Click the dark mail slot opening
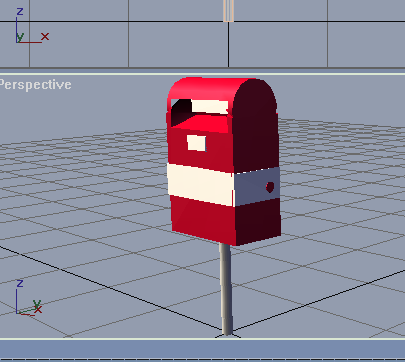 (181, 112)
